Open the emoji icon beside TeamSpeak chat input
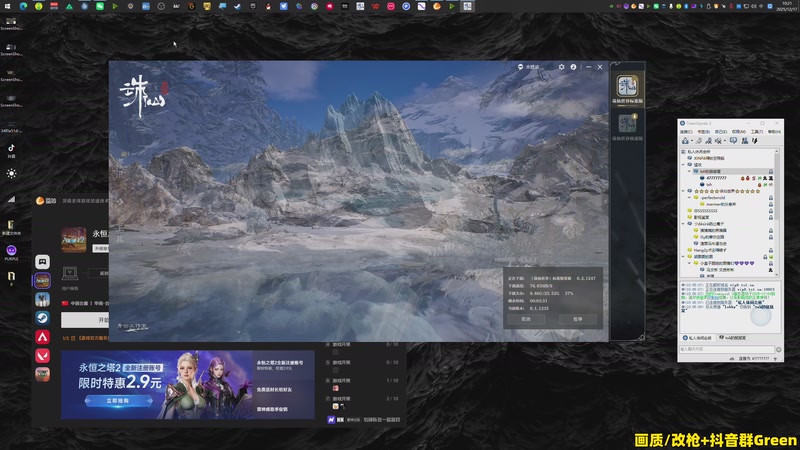The image size is (800, 450). 779,349
